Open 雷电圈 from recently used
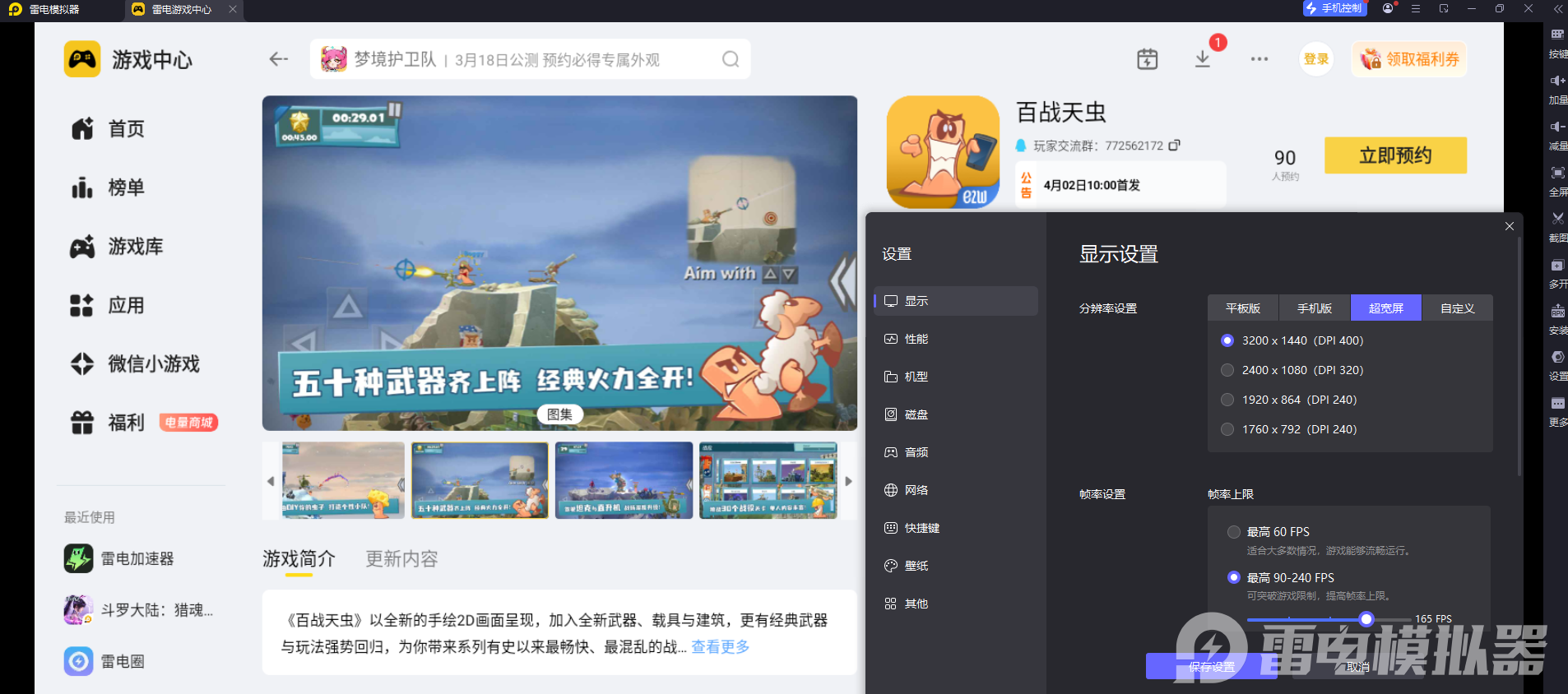The width and height of the screenshot is (1568, 694). click(104, 661)
